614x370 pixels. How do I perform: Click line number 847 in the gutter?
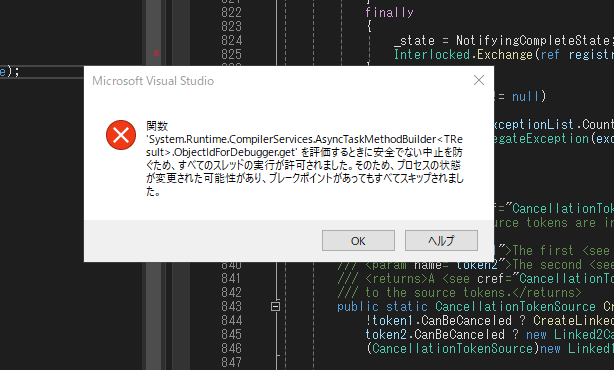(231, 362)
